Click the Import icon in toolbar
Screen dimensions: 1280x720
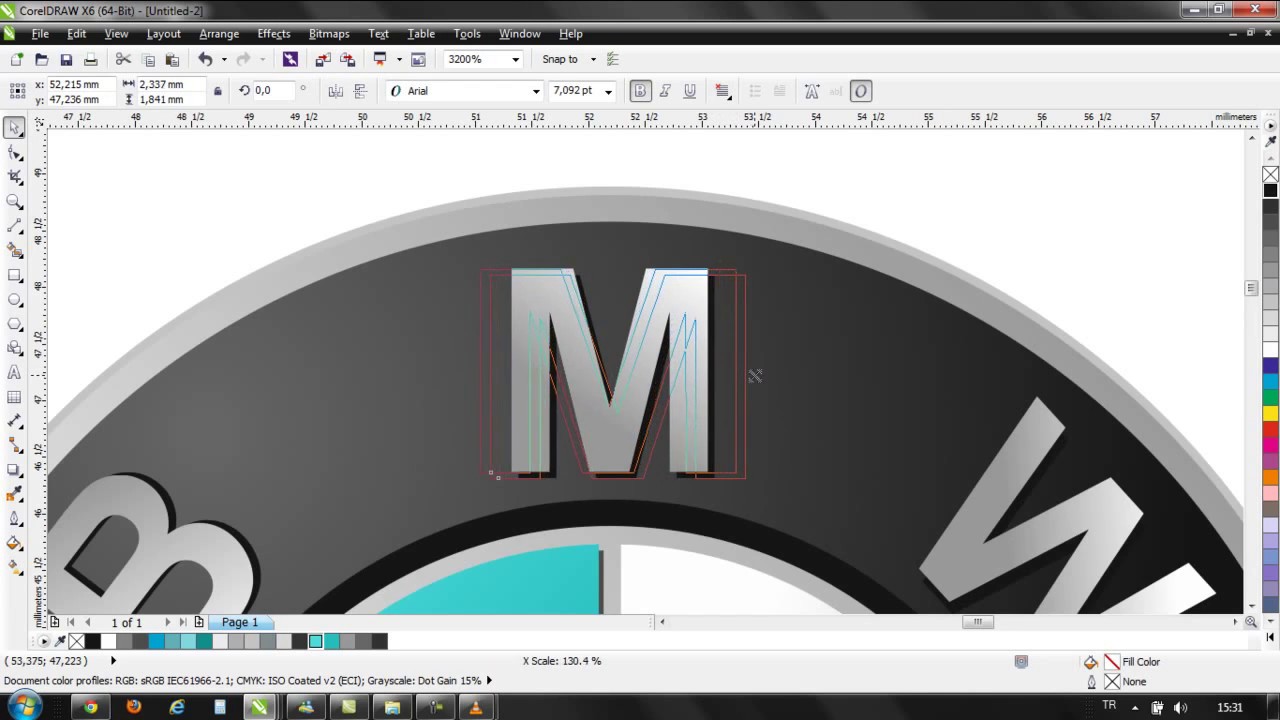pyautogui.click(x=323, y=60)
